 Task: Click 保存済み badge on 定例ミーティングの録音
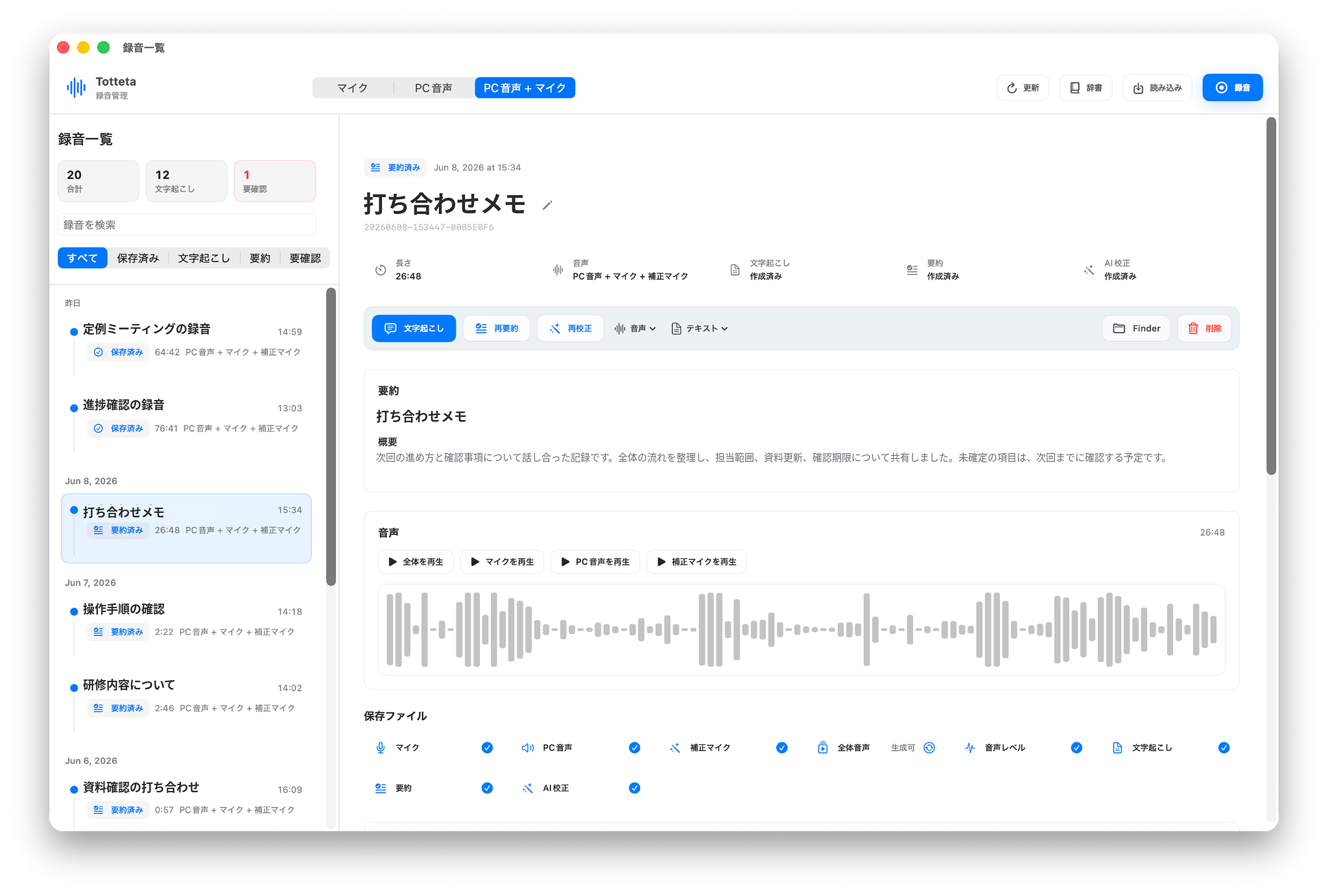[x=119, y=353]
